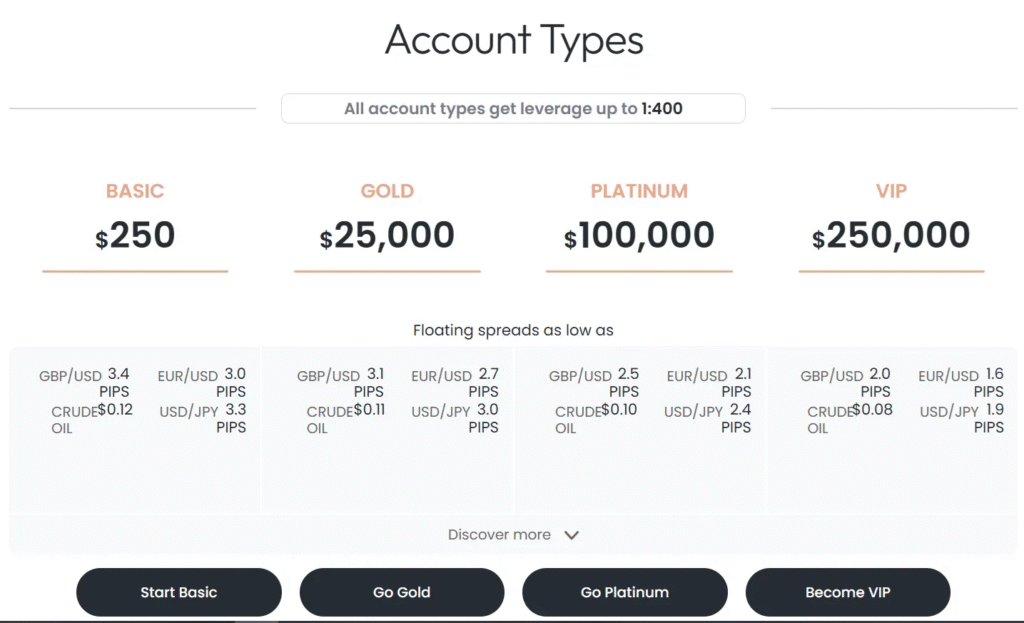
Task: Select the VIP account heading
Action: (891, 191)
